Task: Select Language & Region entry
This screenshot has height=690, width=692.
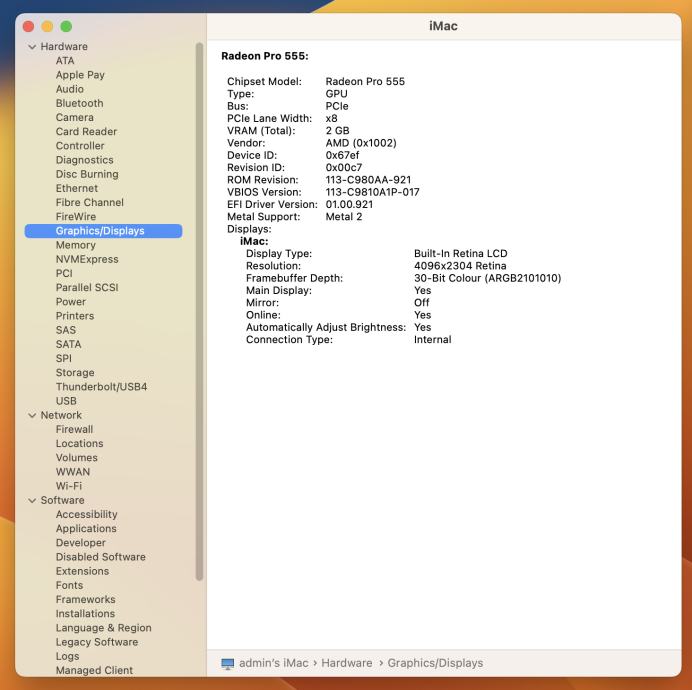Action: (x=103, y=628)
